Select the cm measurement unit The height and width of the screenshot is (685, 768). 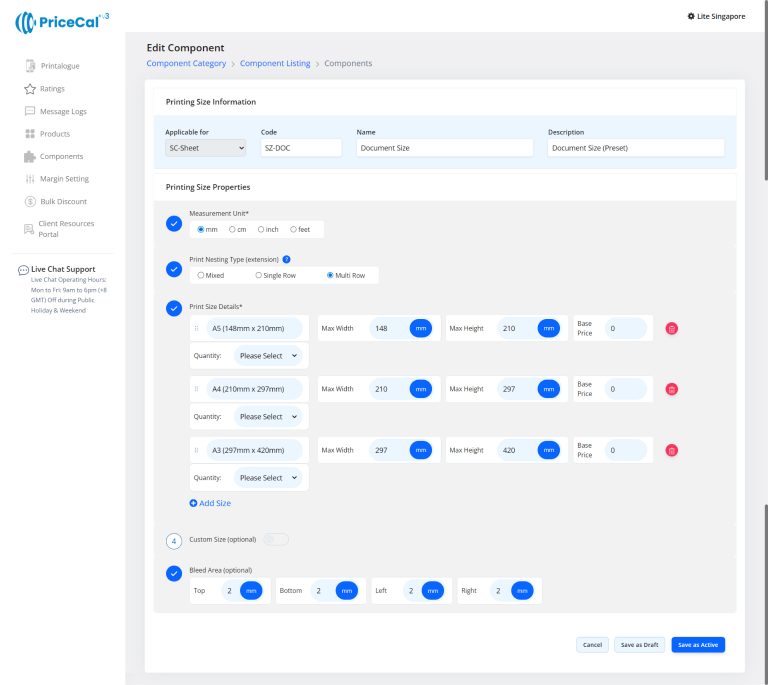(x=232, y=229)
